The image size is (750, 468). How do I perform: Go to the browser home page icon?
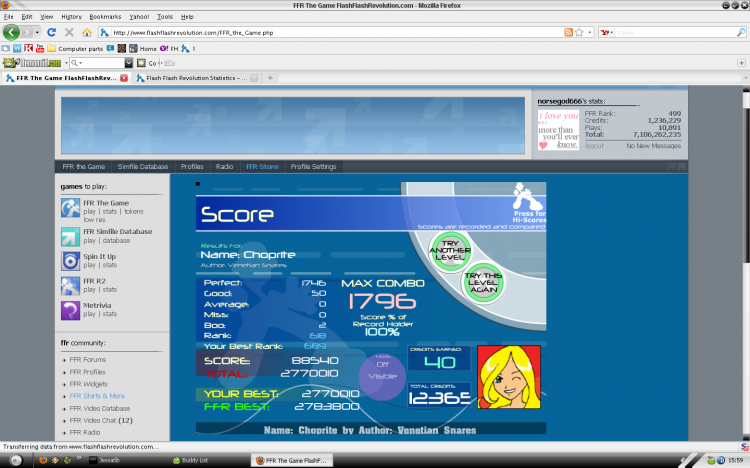pyautogui.click(x=87, y=33)
